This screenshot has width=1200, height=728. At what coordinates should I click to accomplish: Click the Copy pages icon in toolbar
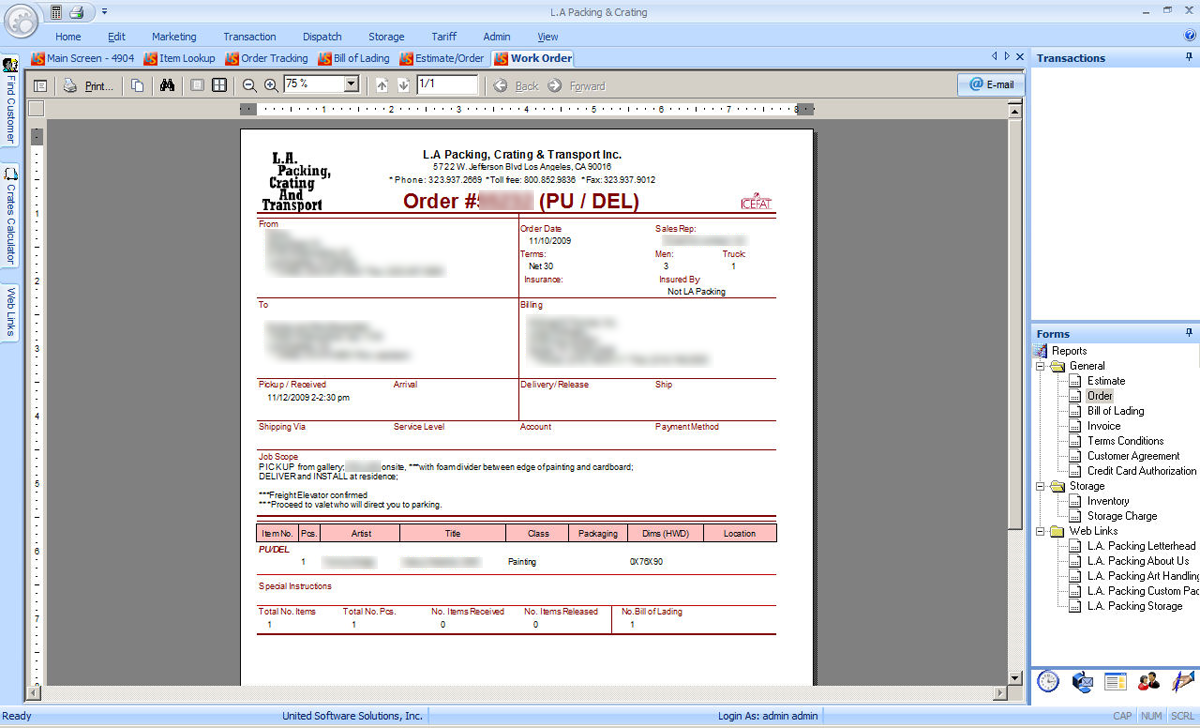point(137,86)
